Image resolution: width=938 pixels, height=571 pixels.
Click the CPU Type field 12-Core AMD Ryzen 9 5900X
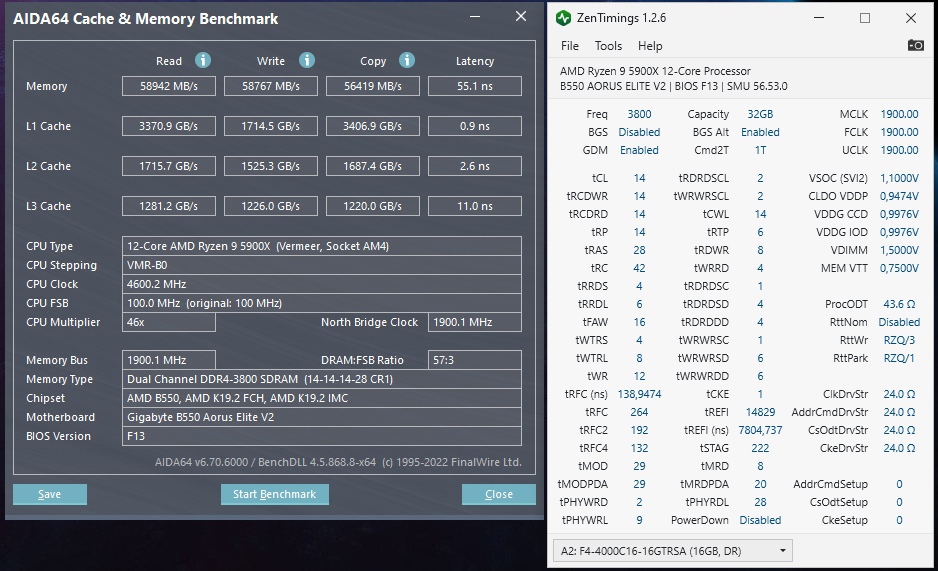pyautogui.click(x=322, y=246)
